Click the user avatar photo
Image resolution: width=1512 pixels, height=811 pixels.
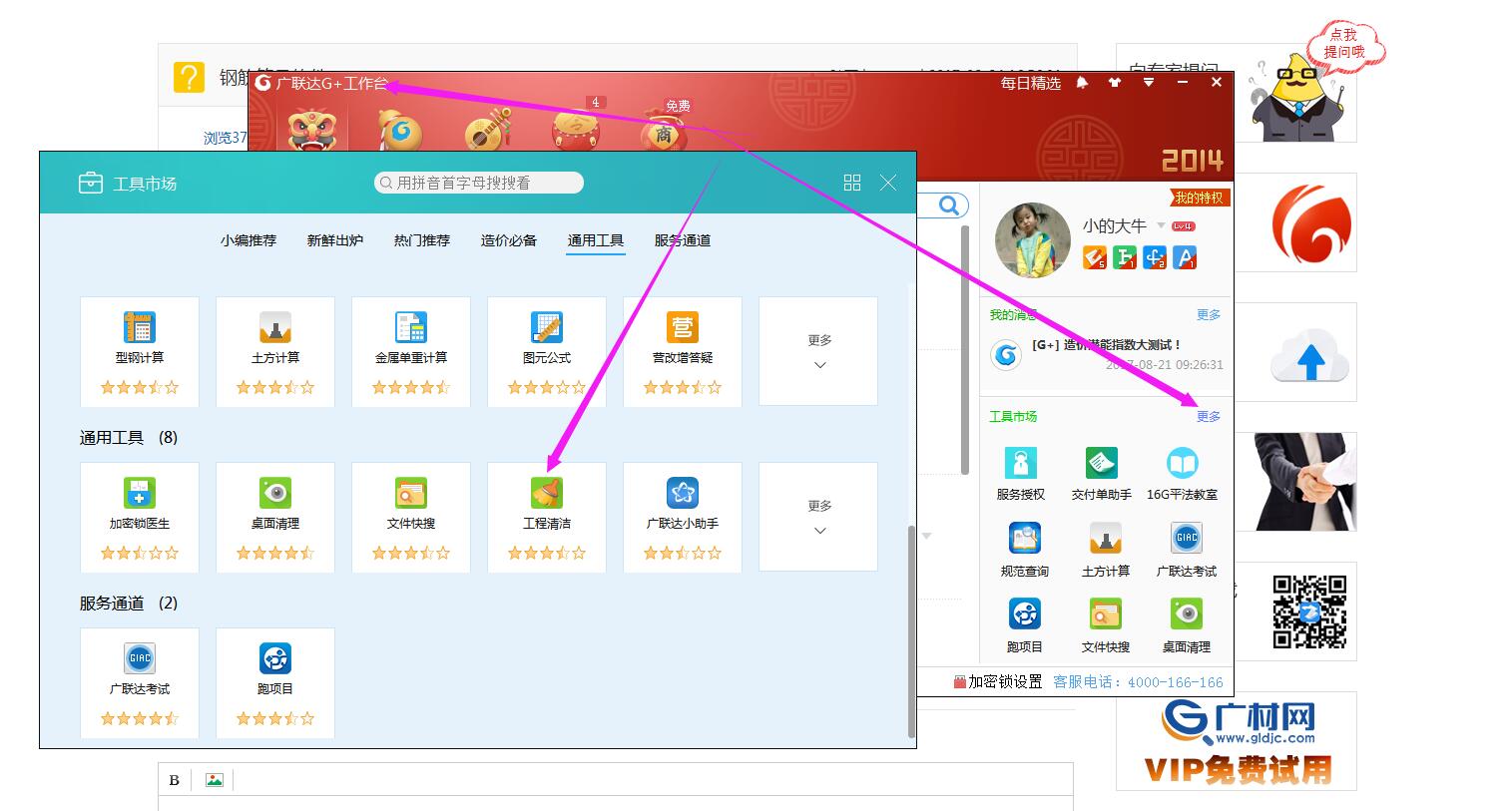coord(1033,240)
